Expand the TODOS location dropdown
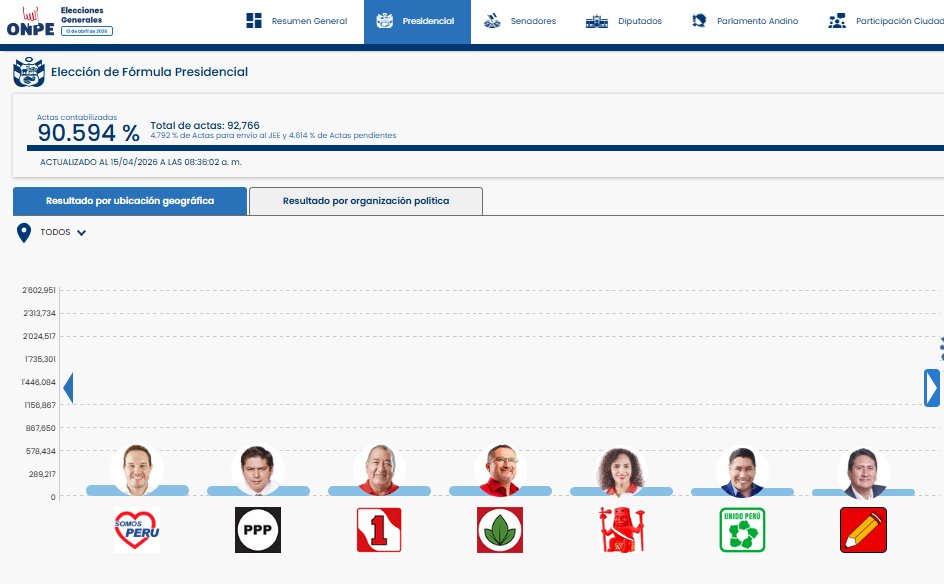The width and height of the screenshot is (944, 584). [63, 232]
